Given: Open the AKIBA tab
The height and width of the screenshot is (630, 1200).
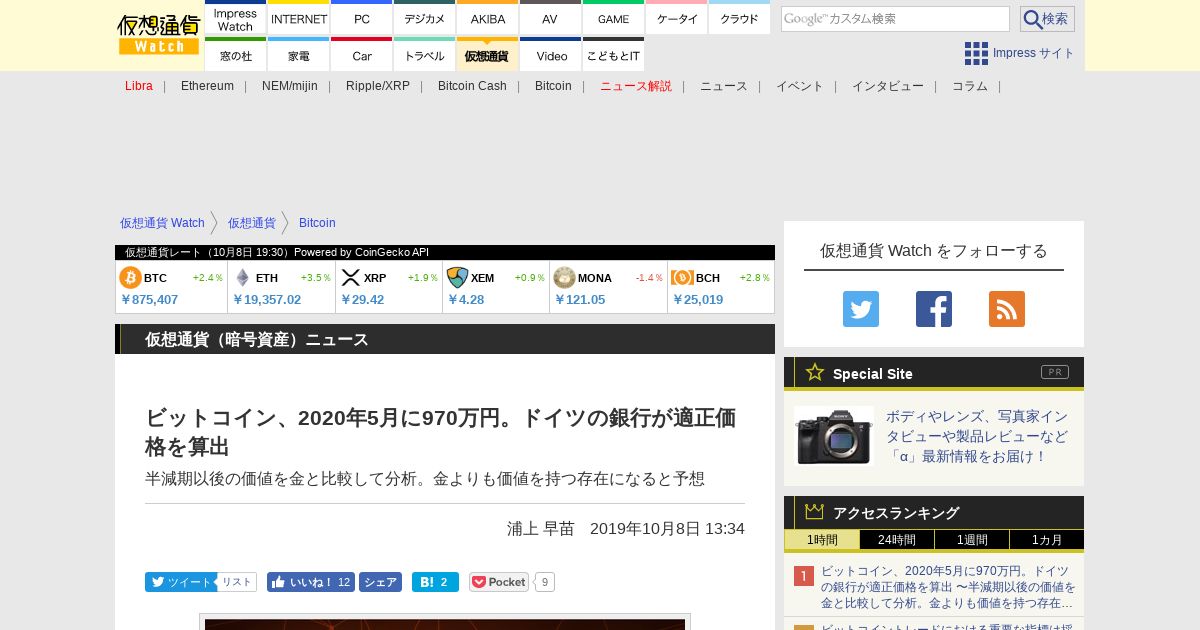Looking at the screenshot, I should (488, 19).
